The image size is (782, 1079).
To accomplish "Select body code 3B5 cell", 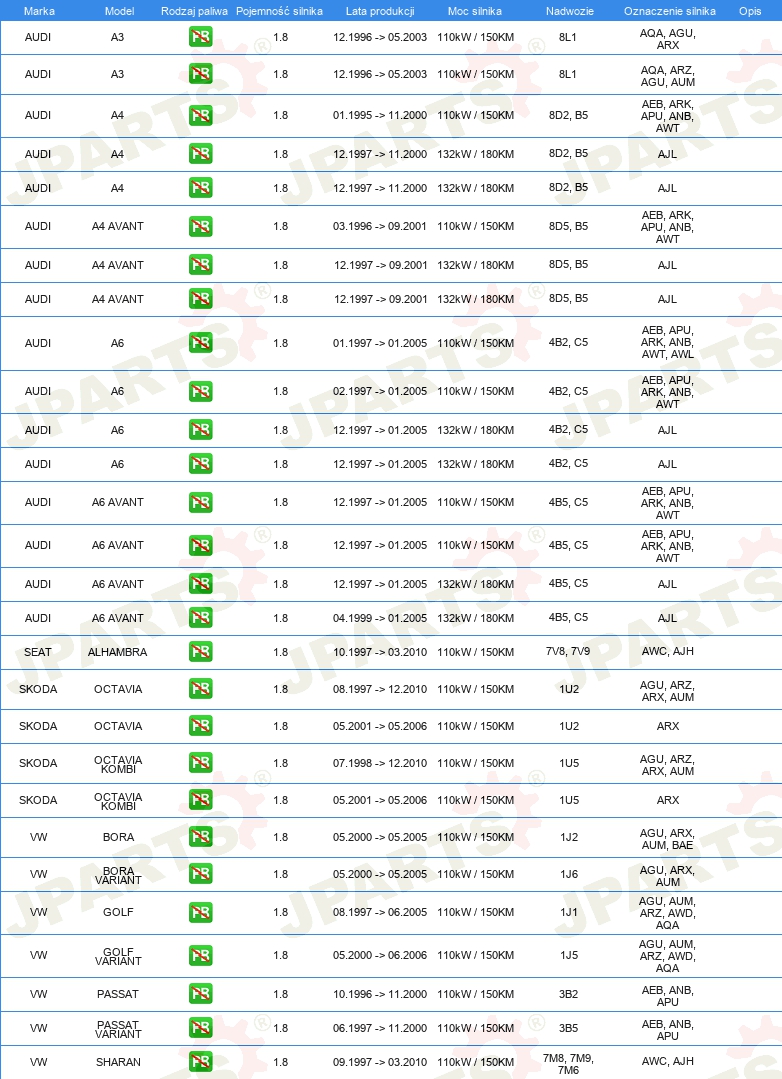I will coord(569,1028).
